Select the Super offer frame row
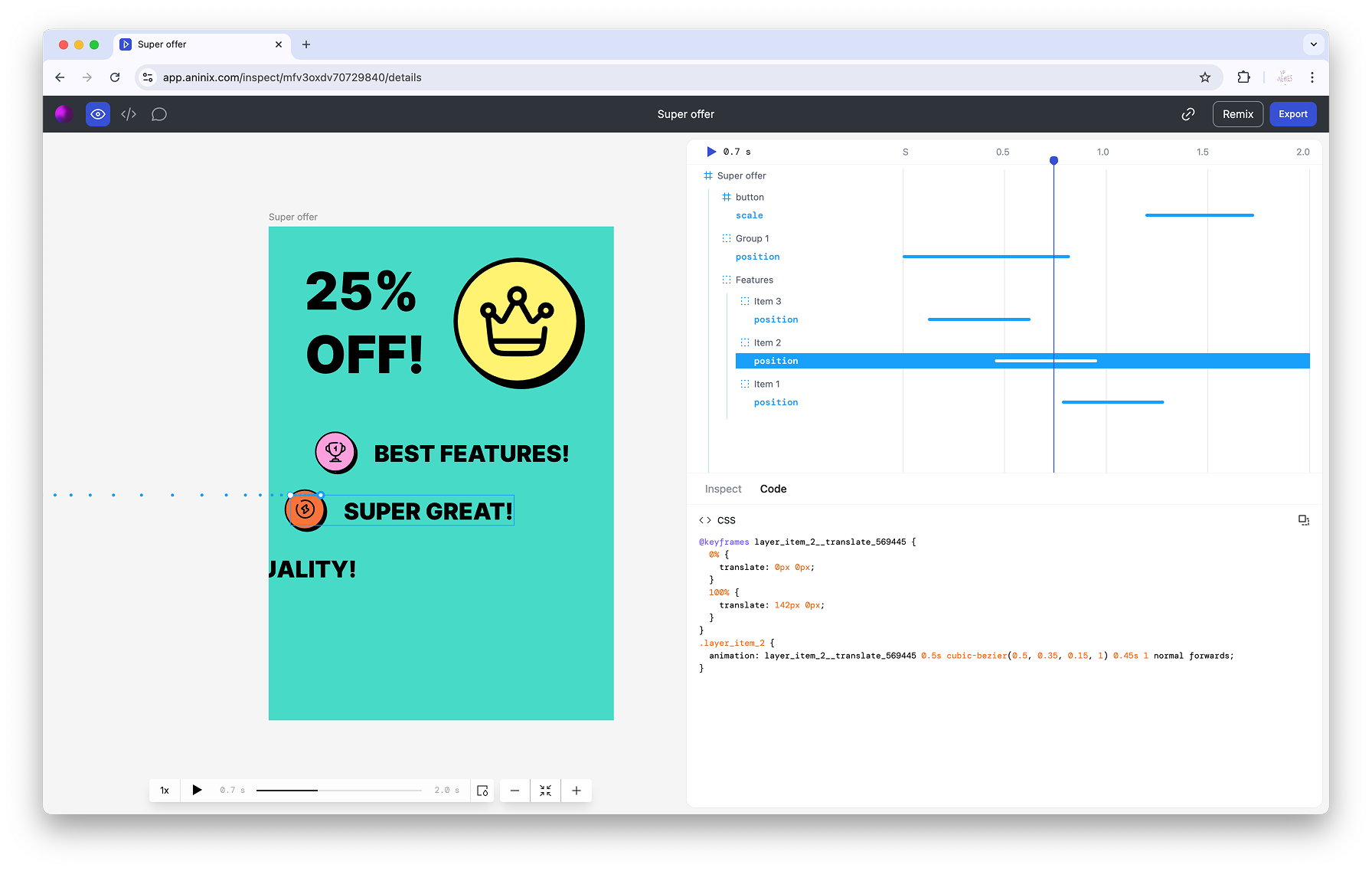 [x=741, y=175]
